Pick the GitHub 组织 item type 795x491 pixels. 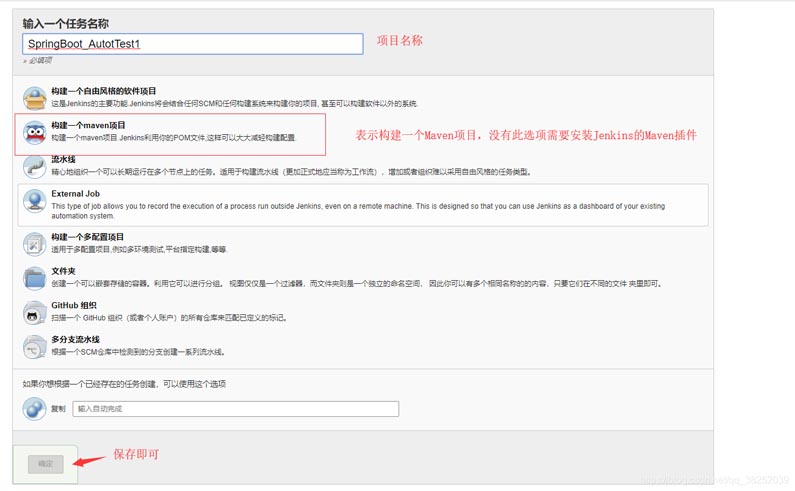click(74, 306)
